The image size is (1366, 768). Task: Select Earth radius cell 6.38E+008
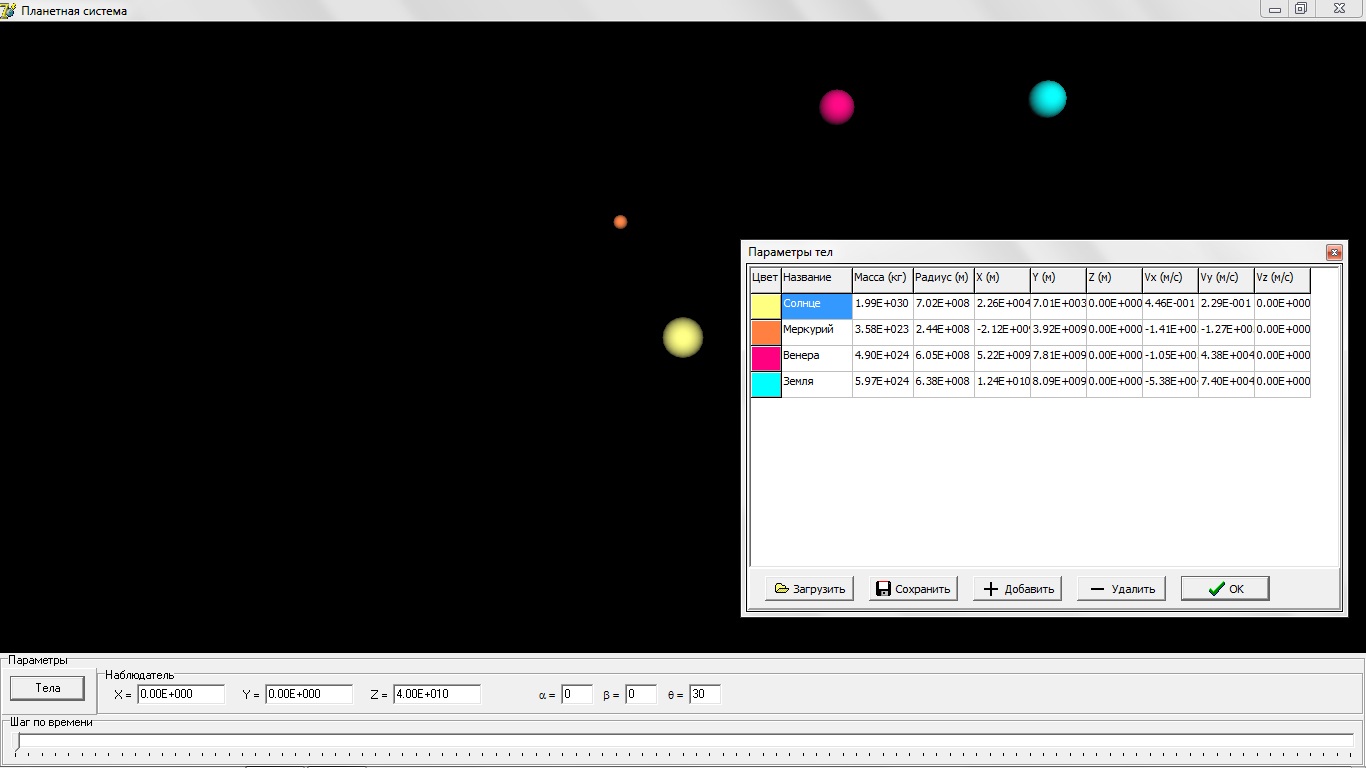(944, 384)
